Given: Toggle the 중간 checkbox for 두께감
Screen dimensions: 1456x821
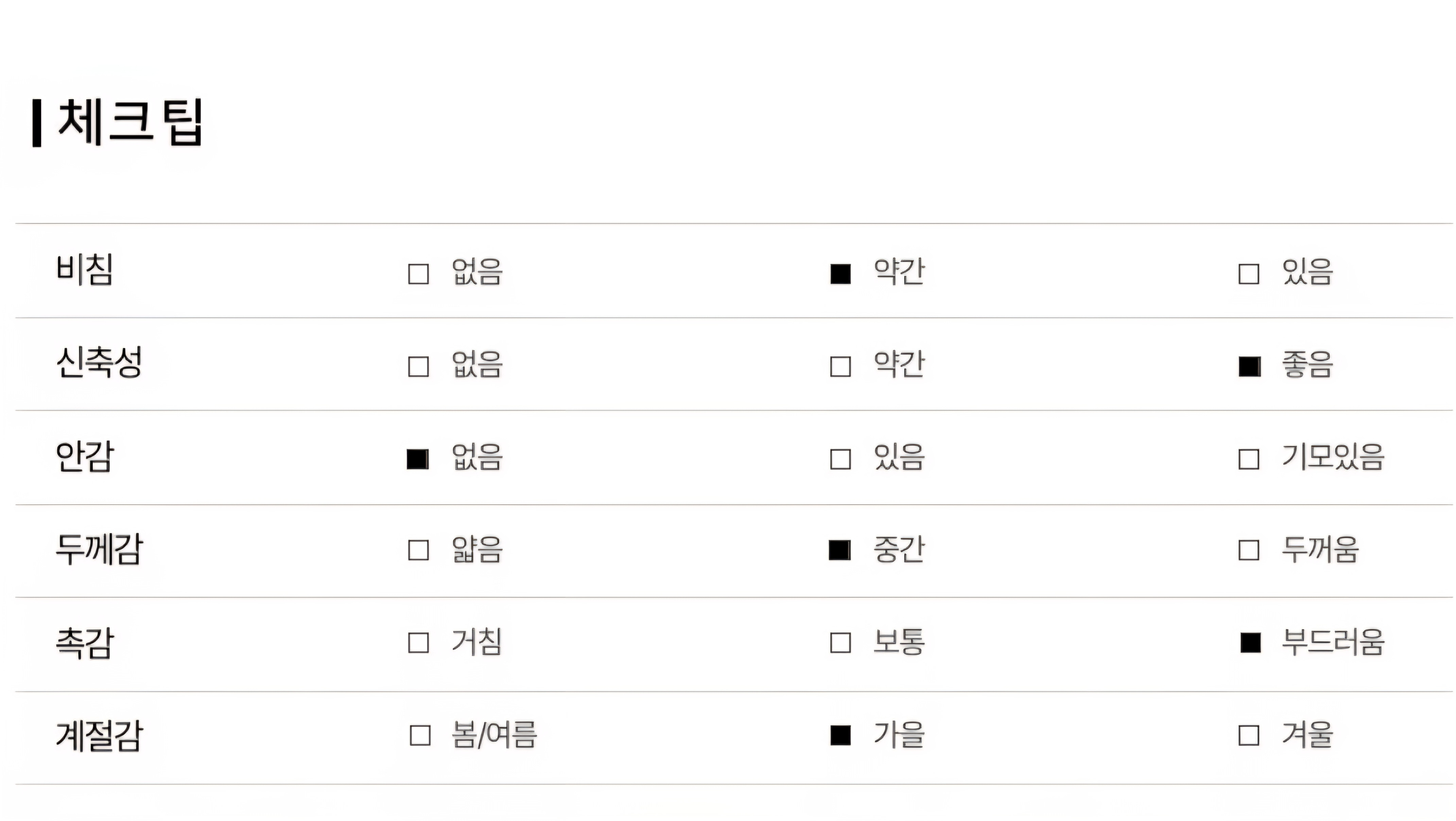Looking at the screenshot, I should (840, 551).
